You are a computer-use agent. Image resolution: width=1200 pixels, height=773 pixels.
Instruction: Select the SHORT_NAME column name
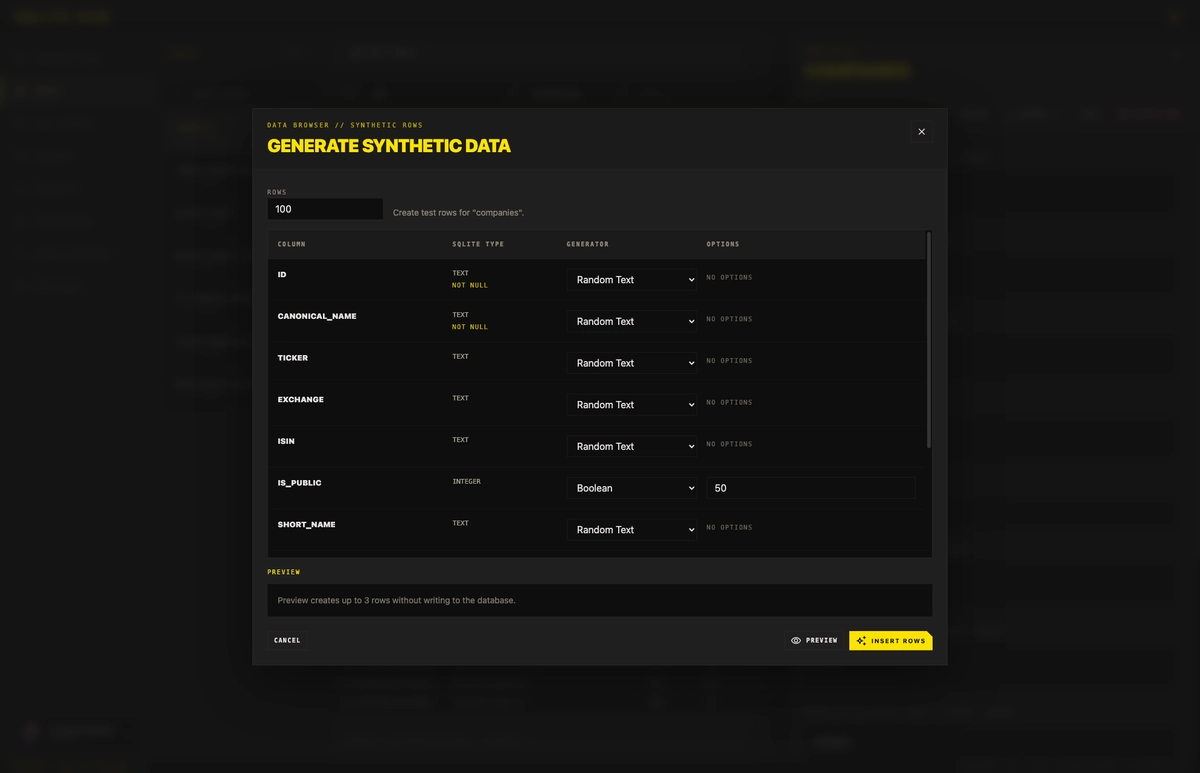coord(307,525)
